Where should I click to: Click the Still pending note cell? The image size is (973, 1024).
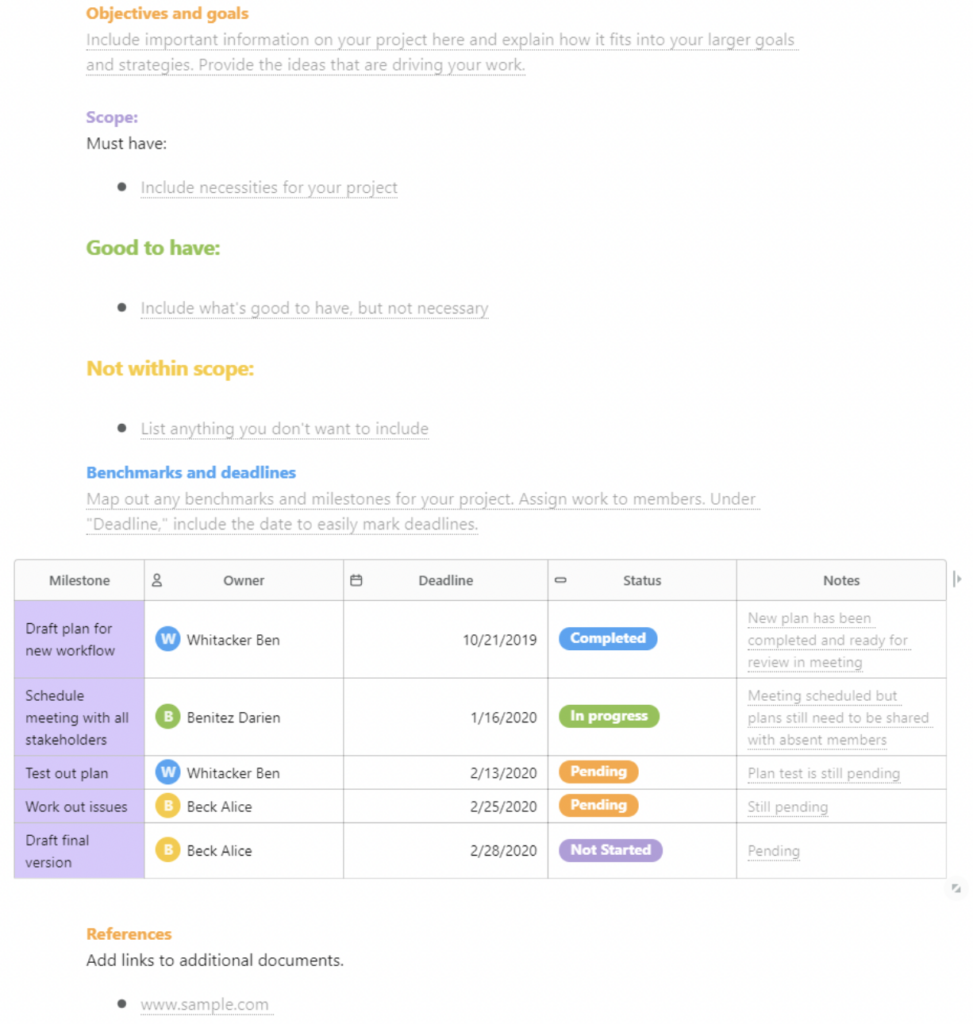coord(841,807)
